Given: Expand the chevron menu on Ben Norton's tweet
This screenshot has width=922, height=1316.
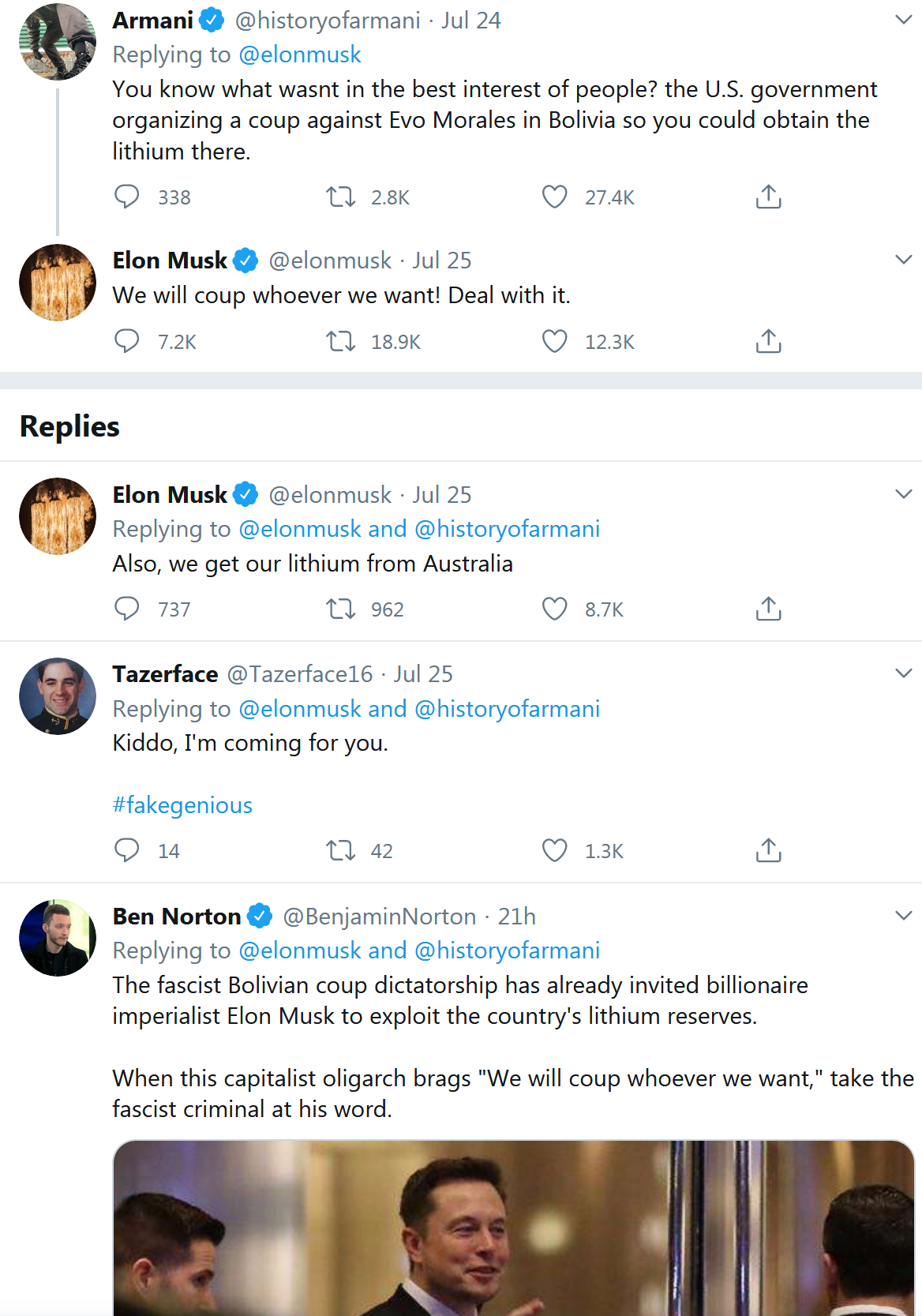Looking at the screenshot, I should tap(903, 916).
